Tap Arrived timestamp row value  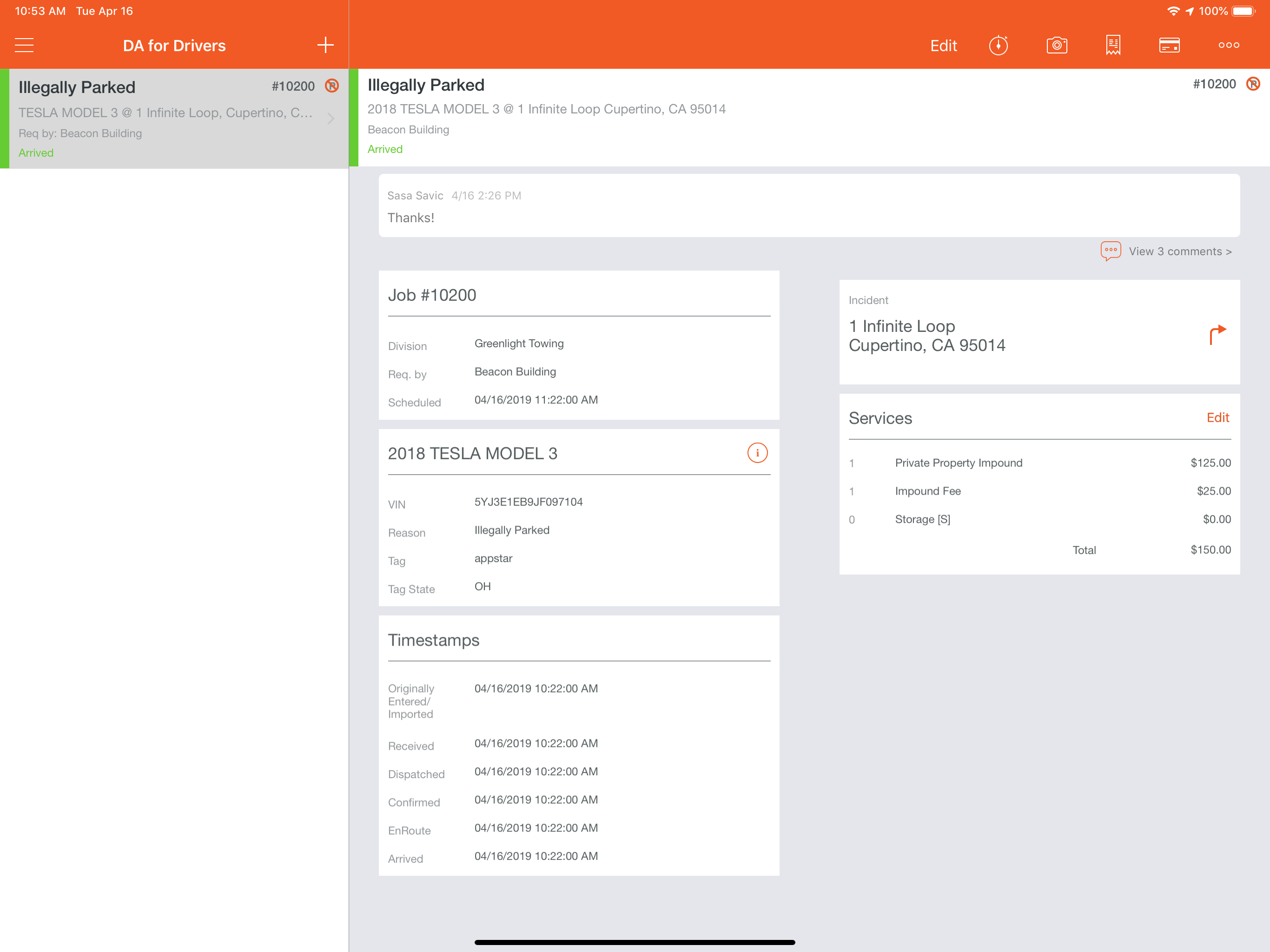536,856
